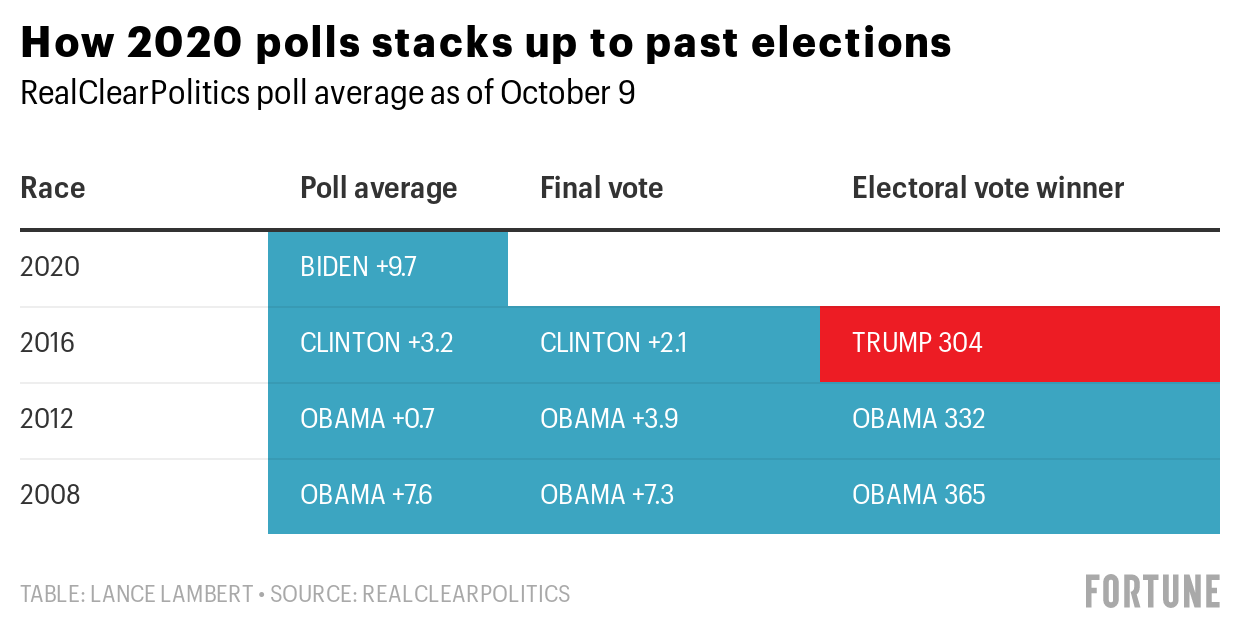Screen dimensions: 1240x634
Task: Select the CLINTON +3.2 poll average cell
Action: tap(388, 344)
